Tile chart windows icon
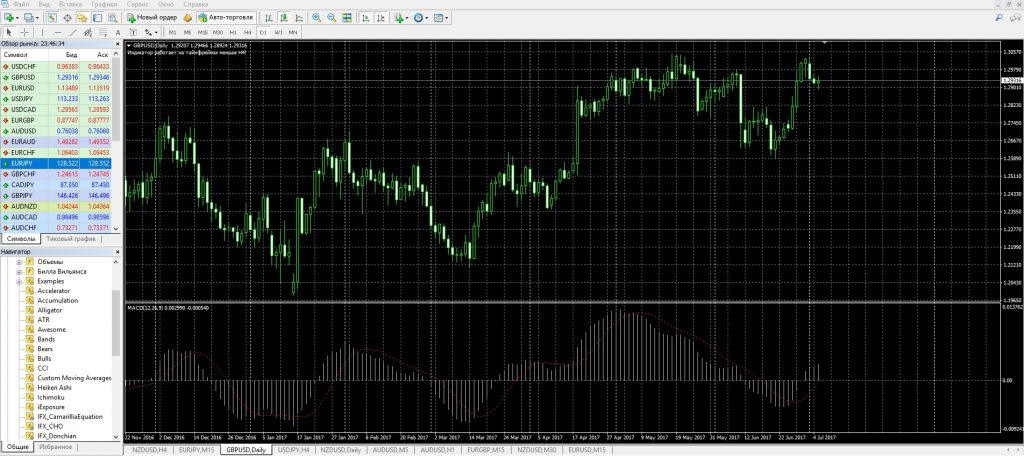 tap(347, 18)
